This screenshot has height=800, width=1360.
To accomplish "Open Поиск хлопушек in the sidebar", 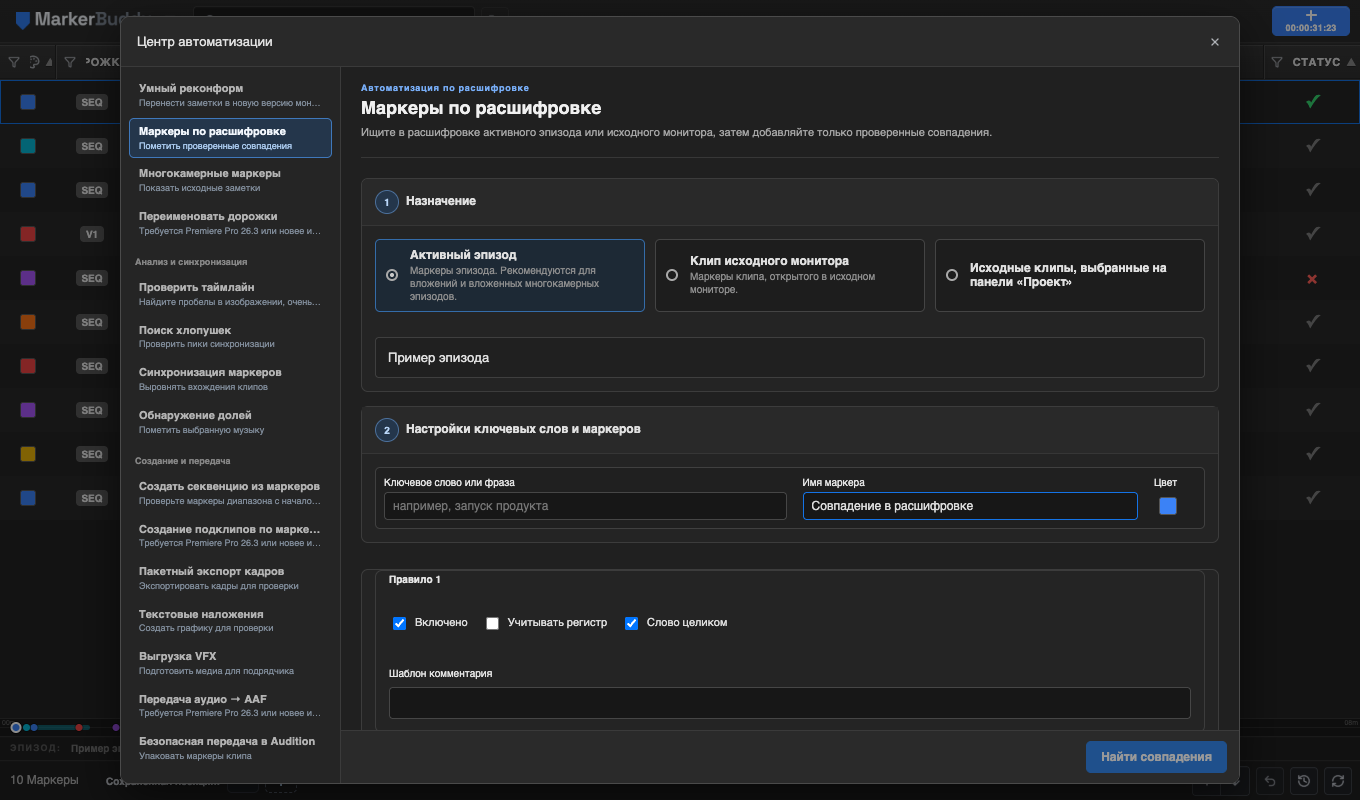I will coord(230,337).
